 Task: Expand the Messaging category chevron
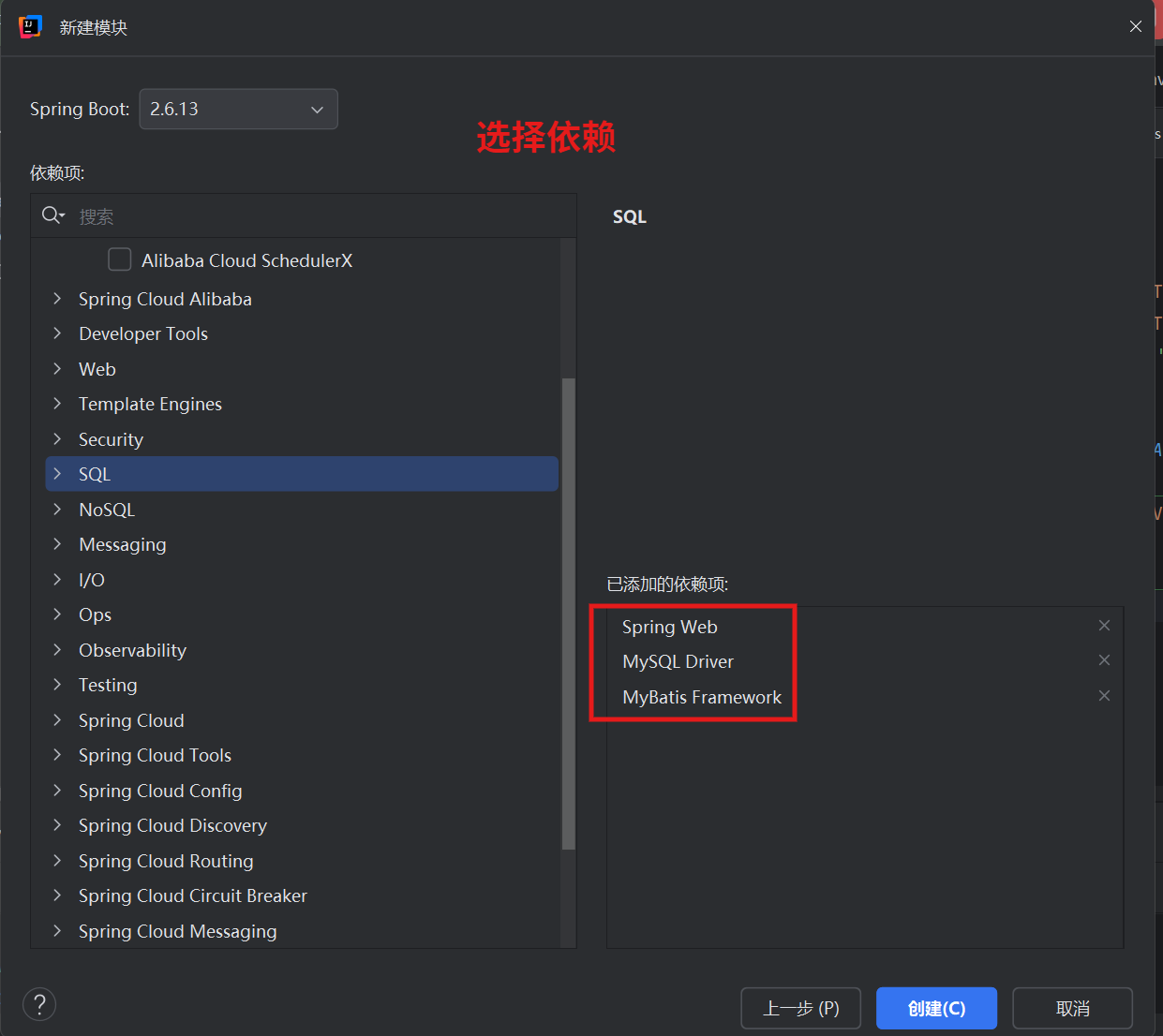pos(57,544)
